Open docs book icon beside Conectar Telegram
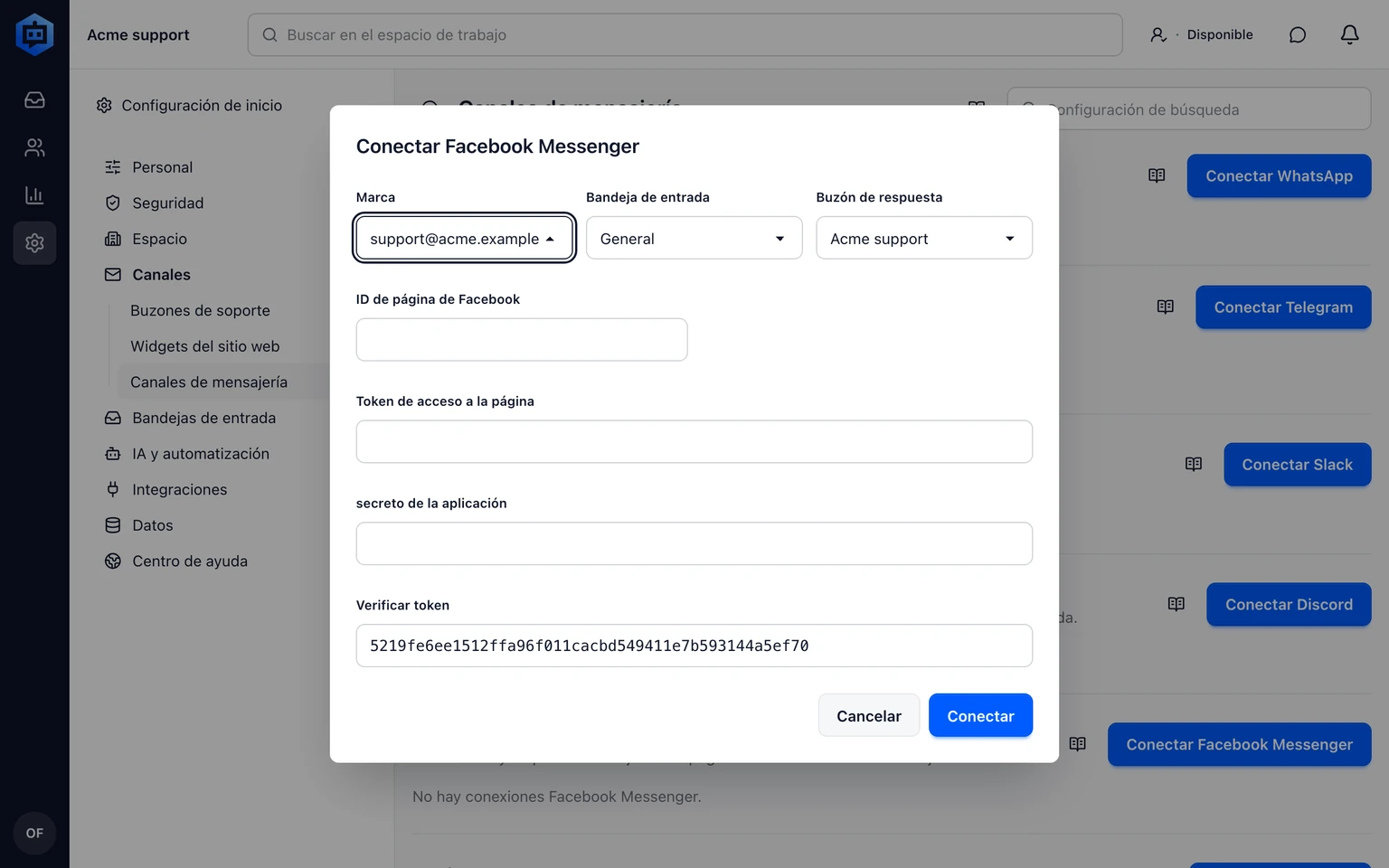 (x=1165, y=307)
